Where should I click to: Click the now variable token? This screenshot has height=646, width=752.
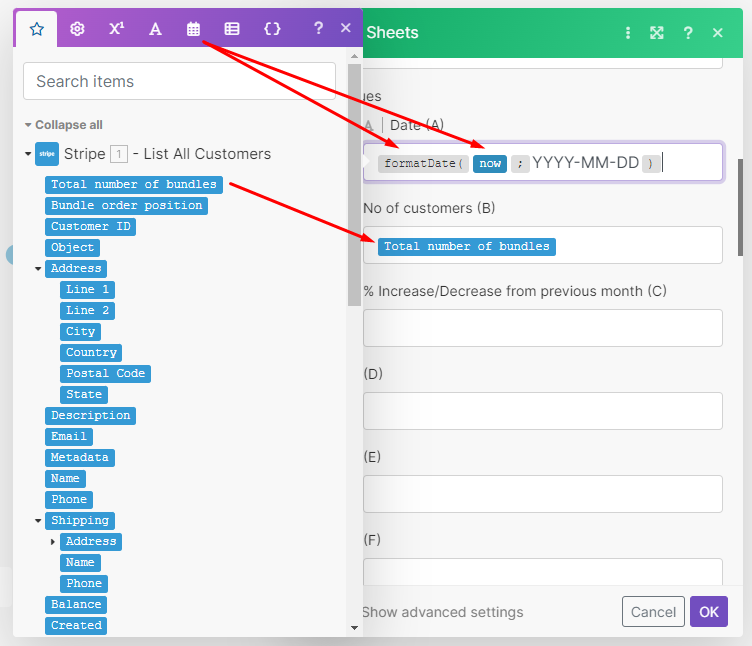(490, 164)
